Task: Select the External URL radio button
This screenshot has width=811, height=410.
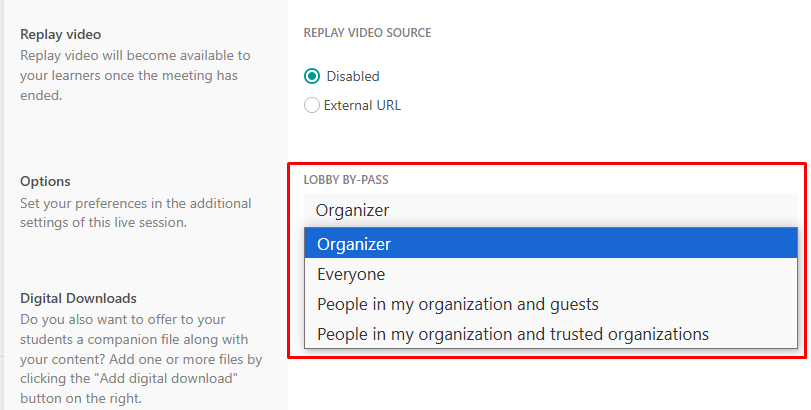Action: pyautogui.click(x=311, y=105)
